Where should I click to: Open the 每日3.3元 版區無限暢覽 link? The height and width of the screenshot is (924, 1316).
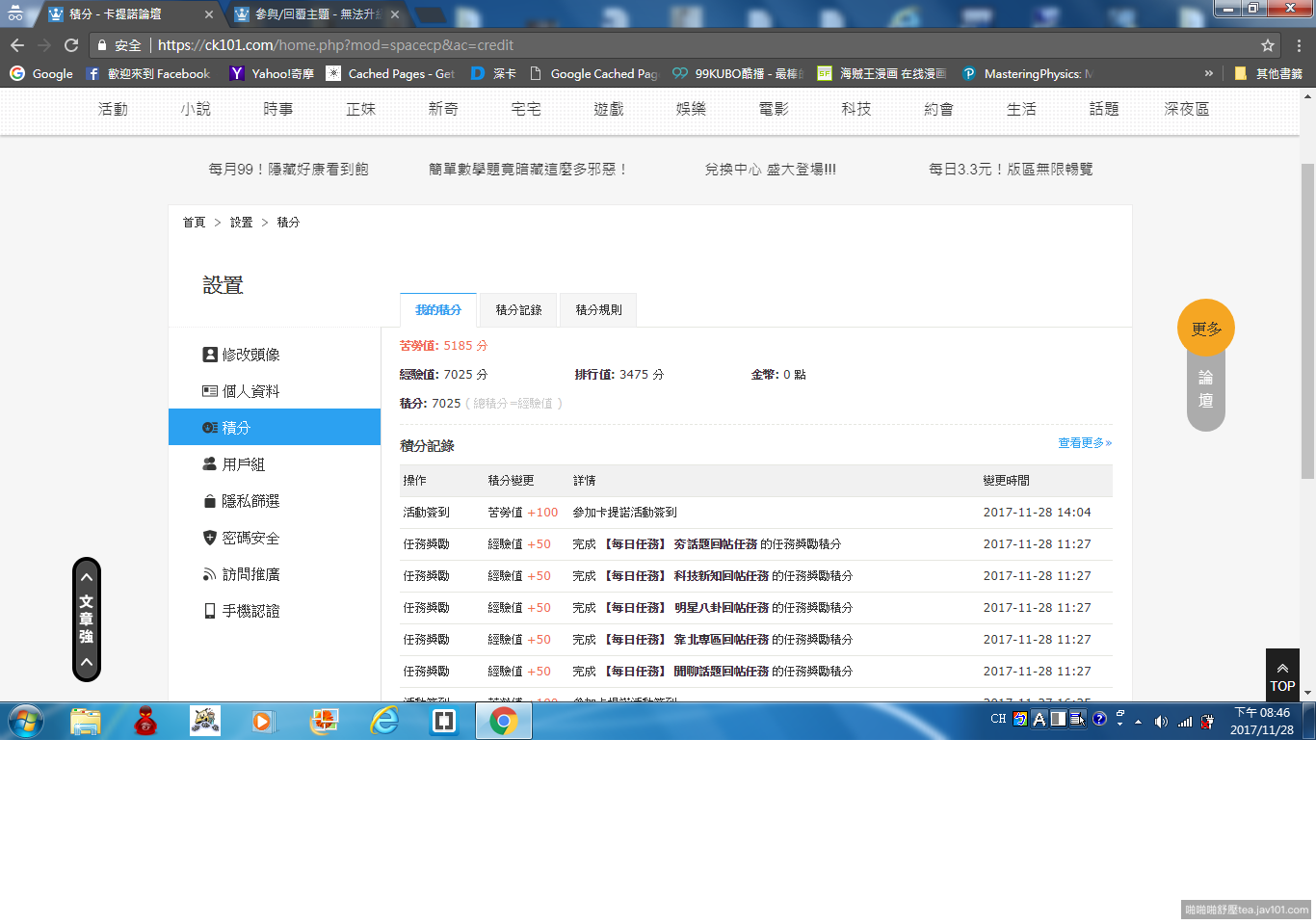click(x=1011, y=169)
